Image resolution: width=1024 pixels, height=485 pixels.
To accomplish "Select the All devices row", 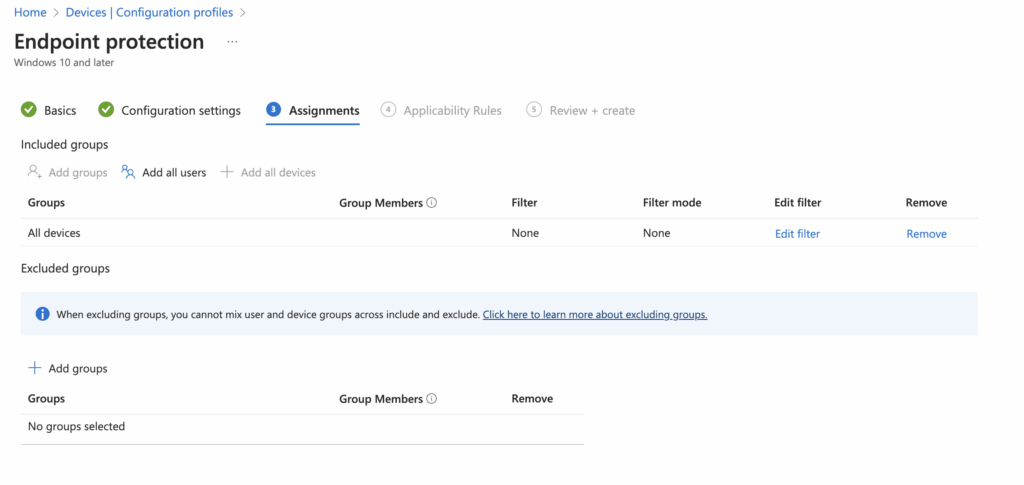I will pyautogui.click(x=54, y=233).
